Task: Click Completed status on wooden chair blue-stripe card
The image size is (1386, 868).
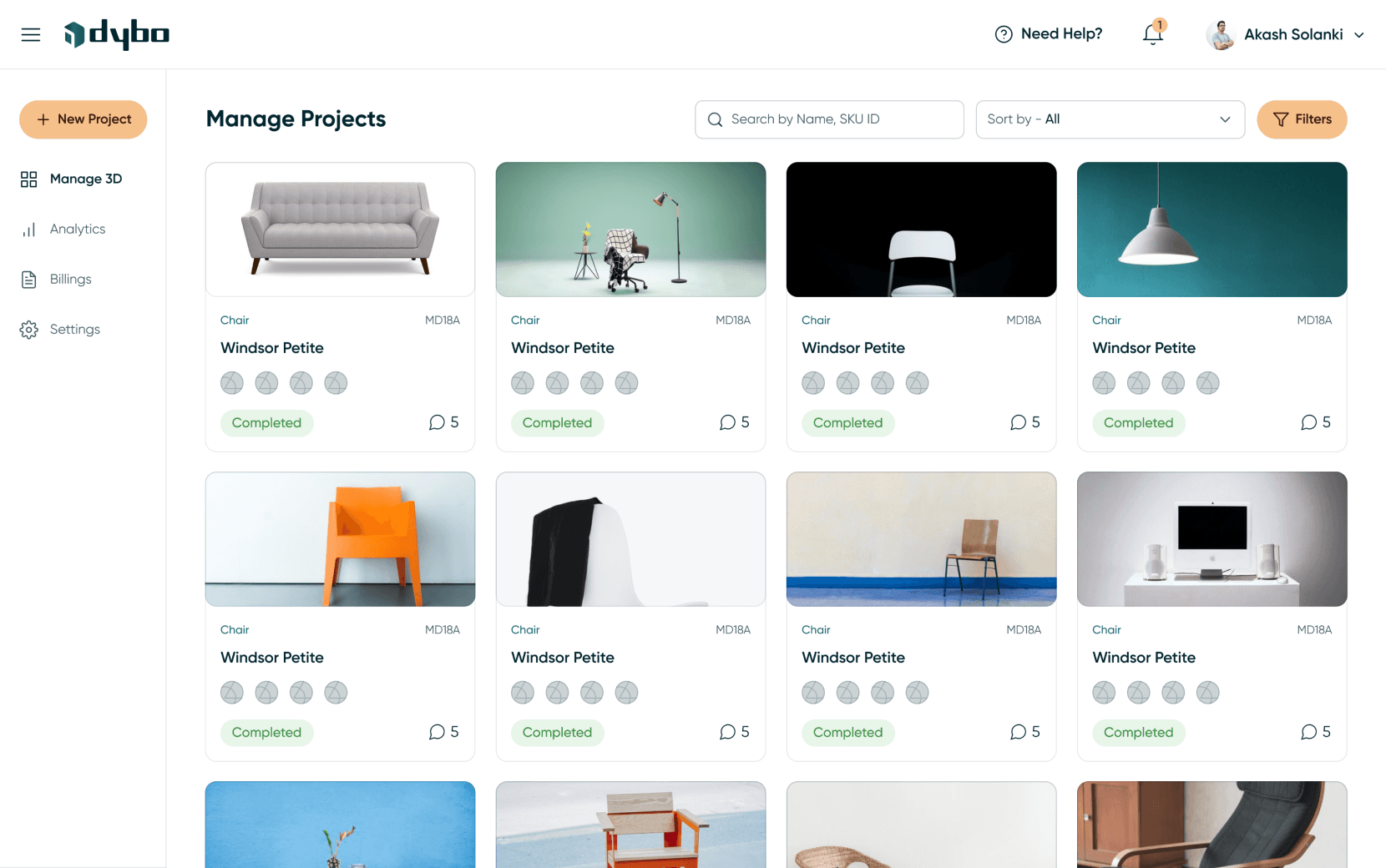Action: [847, 733]
